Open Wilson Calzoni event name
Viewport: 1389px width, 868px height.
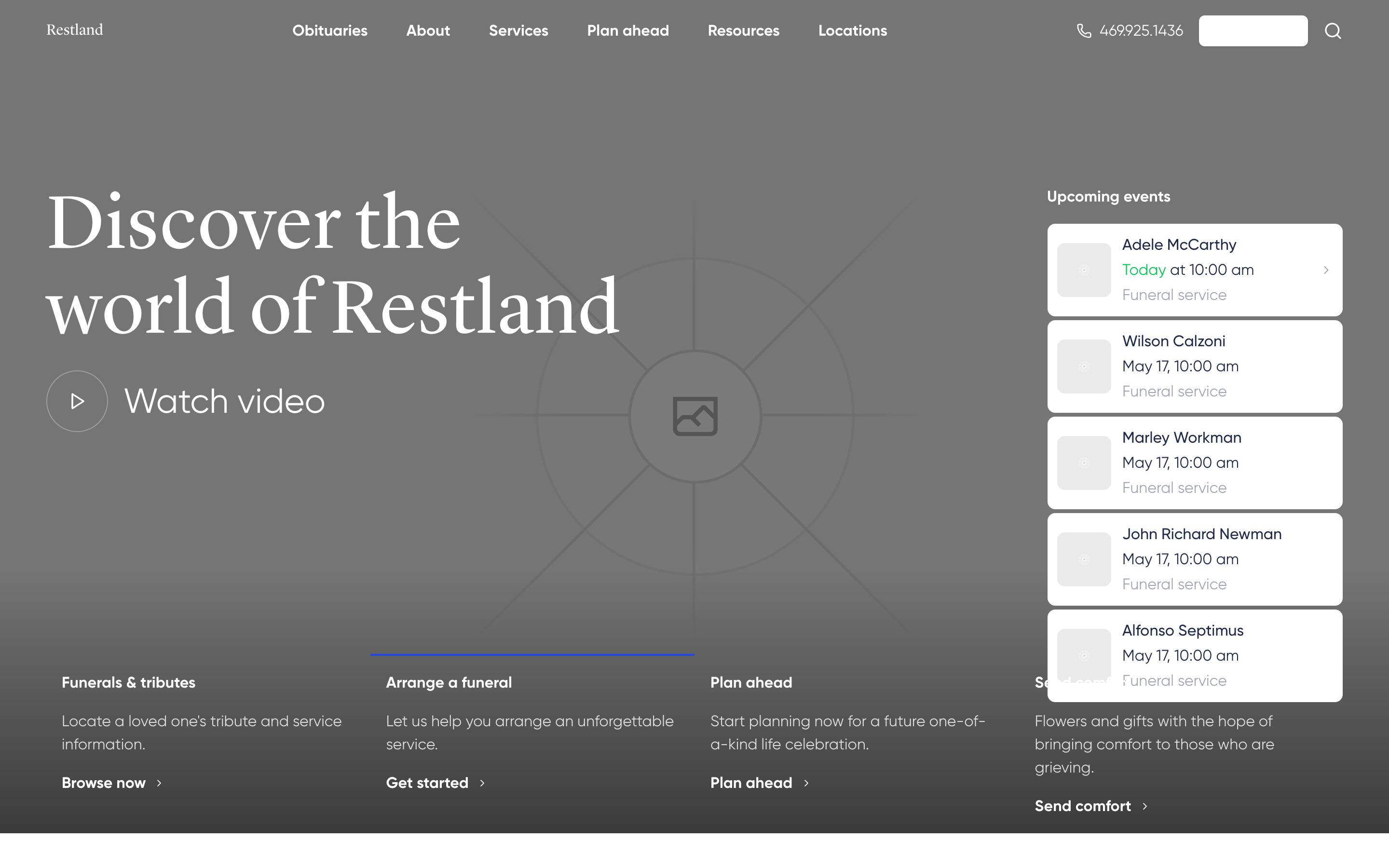click(1174, 341)
